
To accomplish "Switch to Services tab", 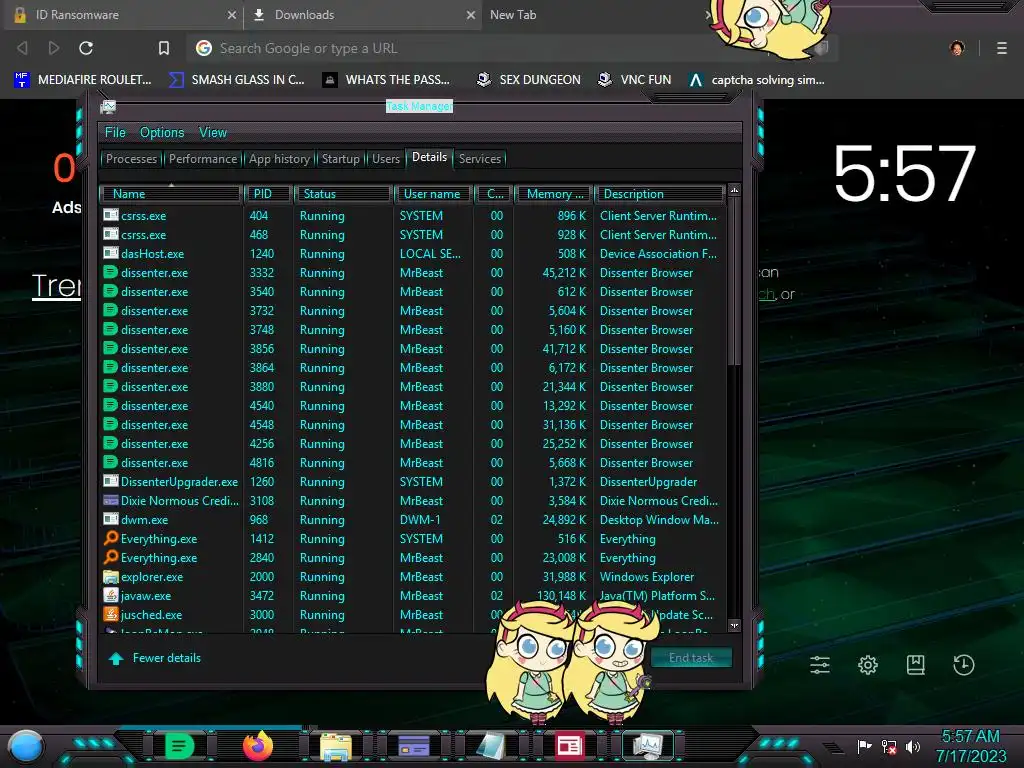I will coord(480,159).
